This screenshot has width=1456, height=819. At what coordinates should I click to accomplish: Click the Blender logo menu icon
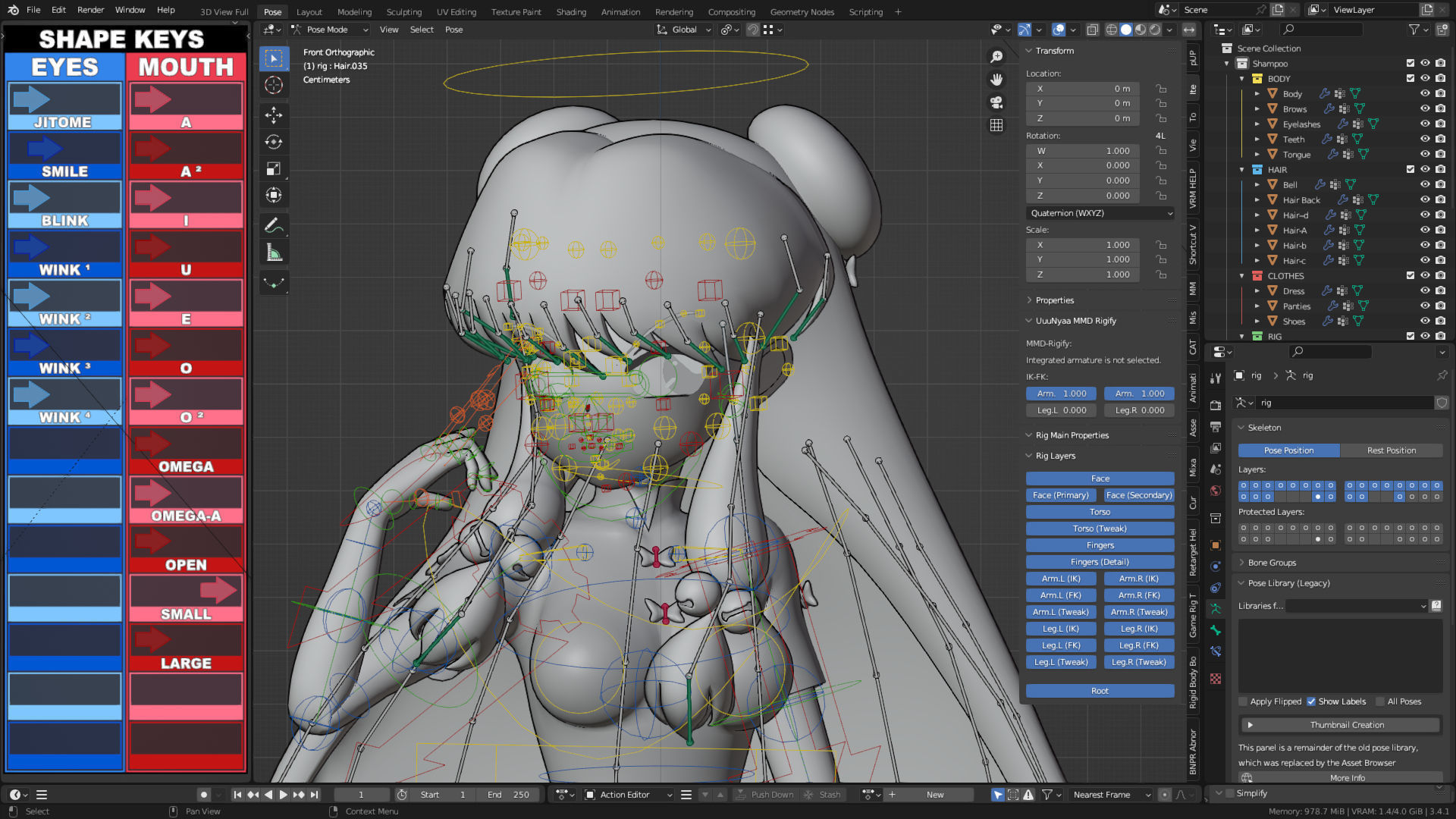tap(13, 10)
